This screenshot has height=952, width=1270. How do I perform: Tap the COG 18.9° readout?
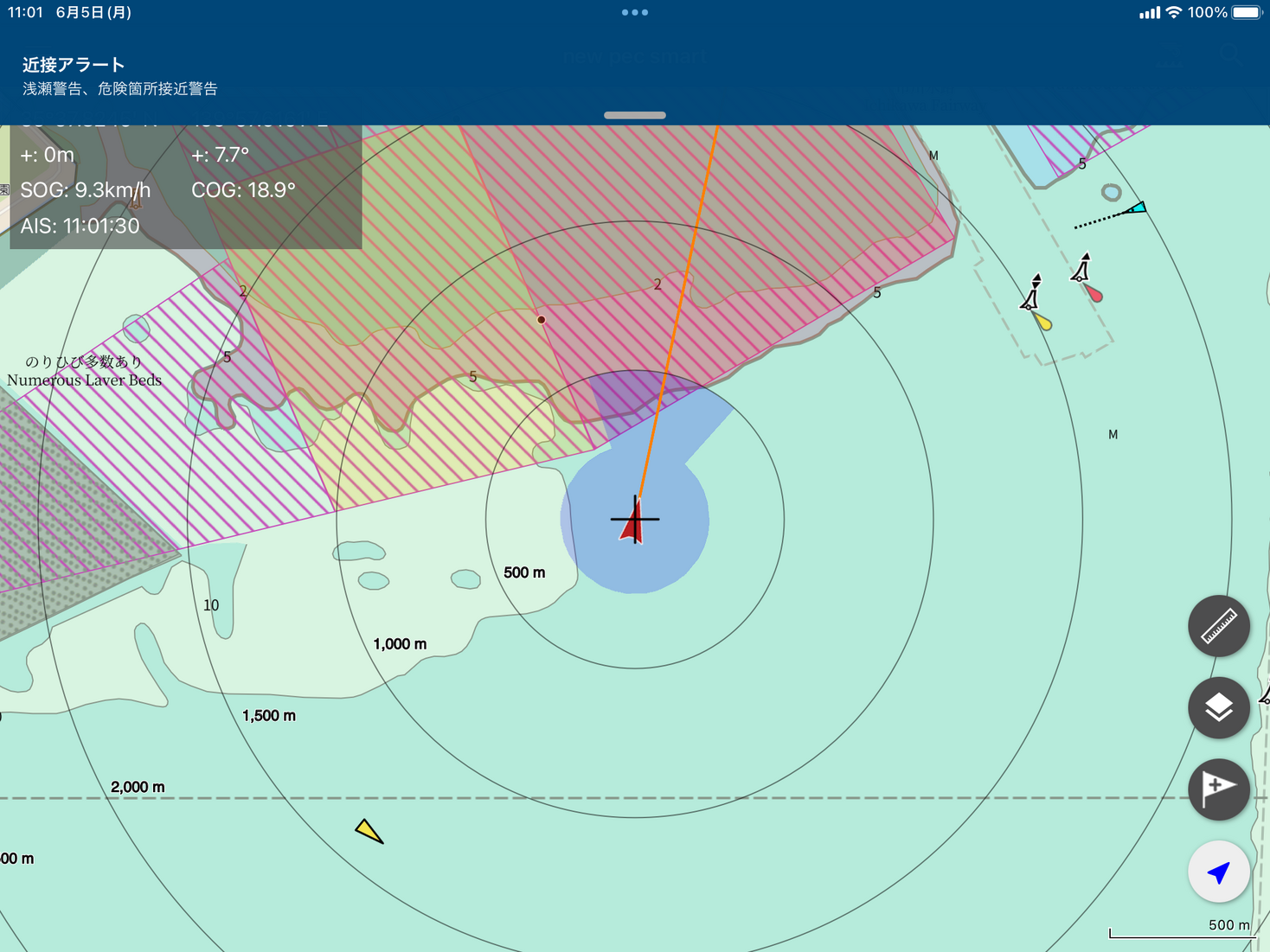pyautogui.click(x=243, y=190)
